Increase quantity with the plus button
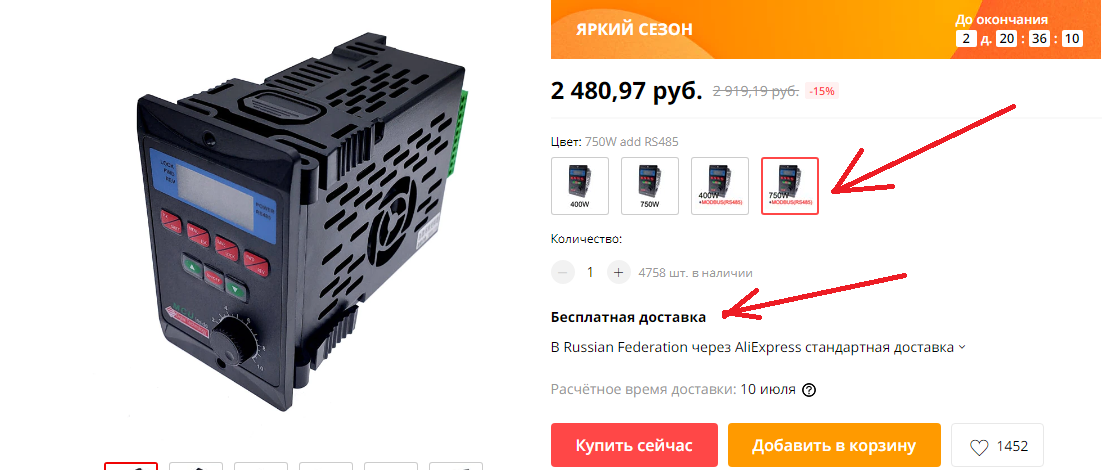Image resolution: width=1113 pixels, height=470 pixels. (619, 273)
